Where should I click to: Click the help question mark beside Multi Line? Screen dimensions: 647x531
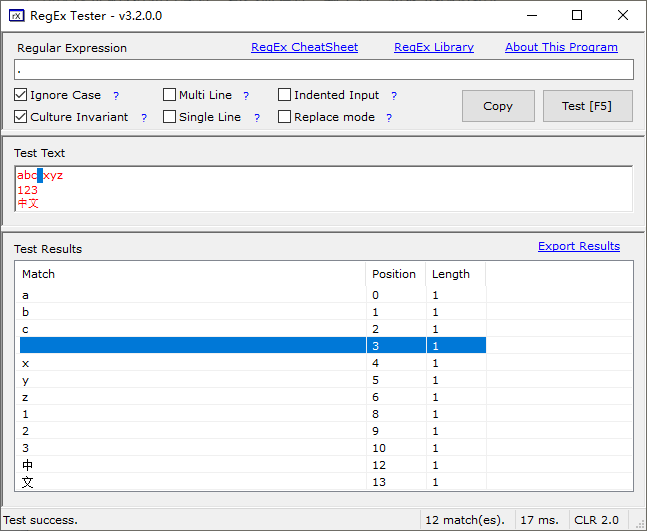point(246,96)
